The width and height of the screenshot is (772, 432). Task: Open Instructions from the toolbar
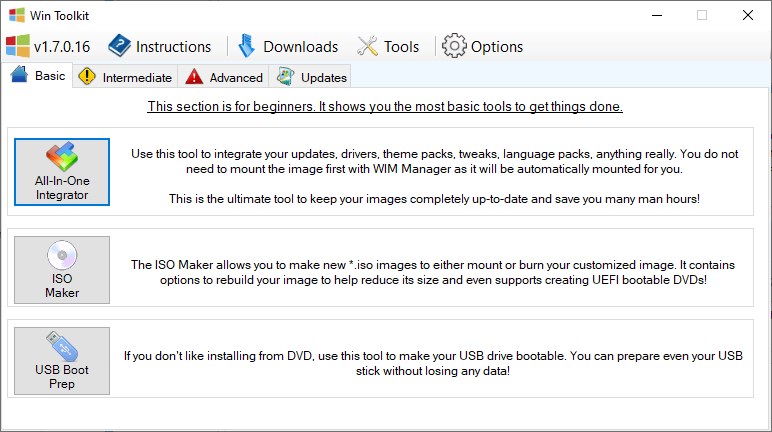click(160, 46)
